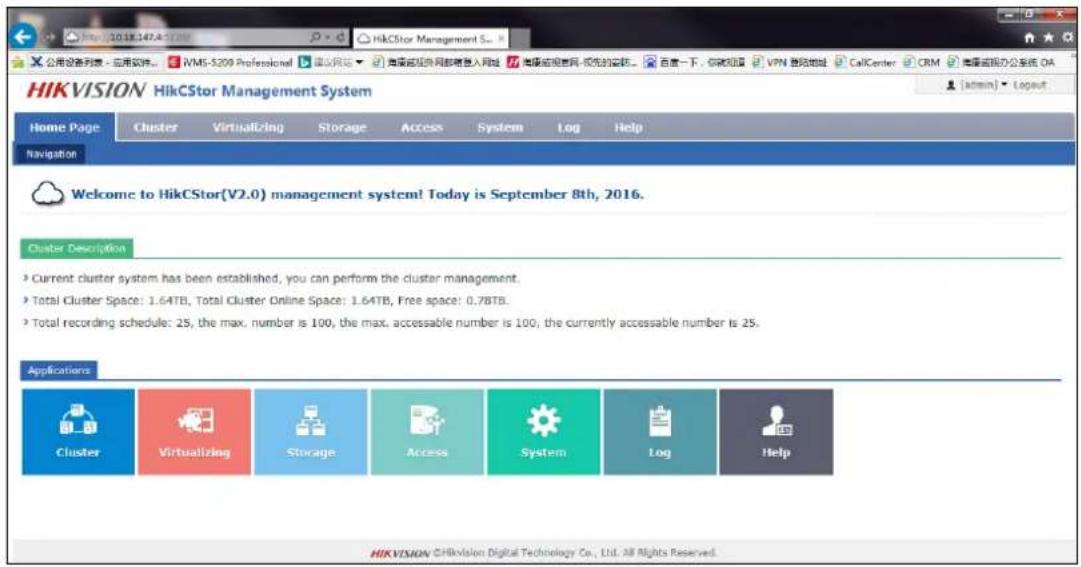The width and height of the screenshot is (1081, 567).
Task: Open the Help application tile
Action: pyautogui.click(x=776, y=432)
